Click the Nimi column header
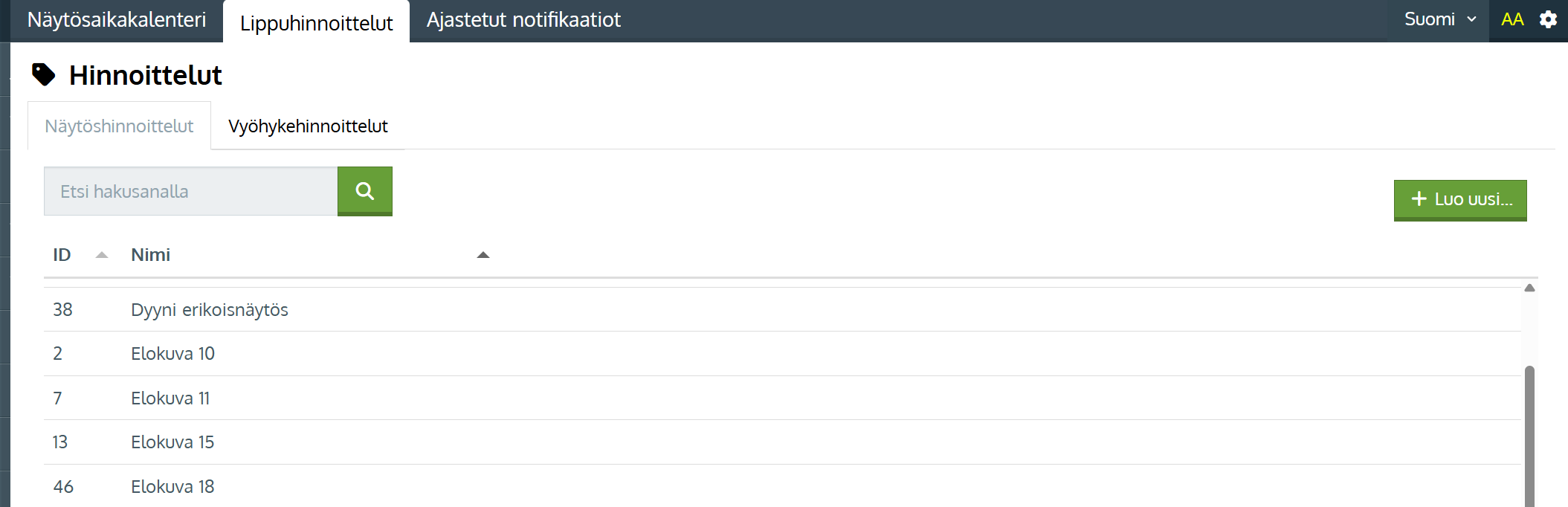Screen dimensions: 1568x507 [151, 255]
